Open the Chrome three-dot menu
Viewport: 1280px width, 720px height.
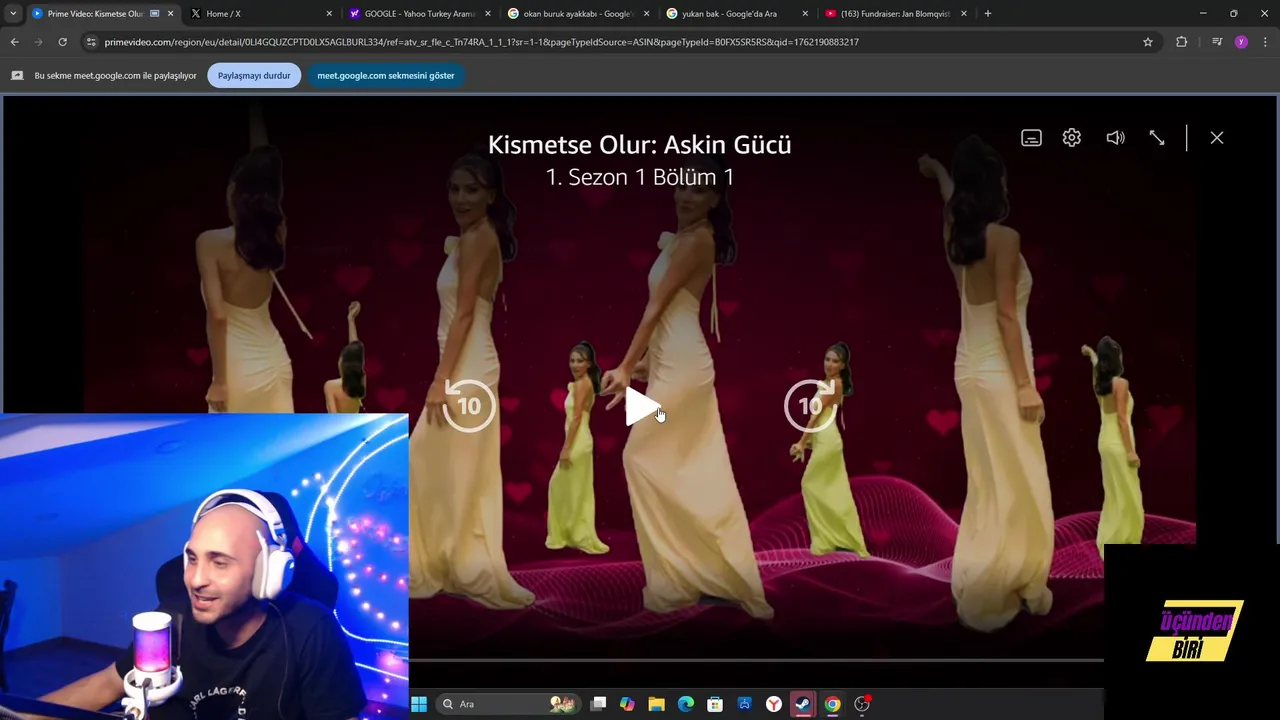click(1266, 42)
